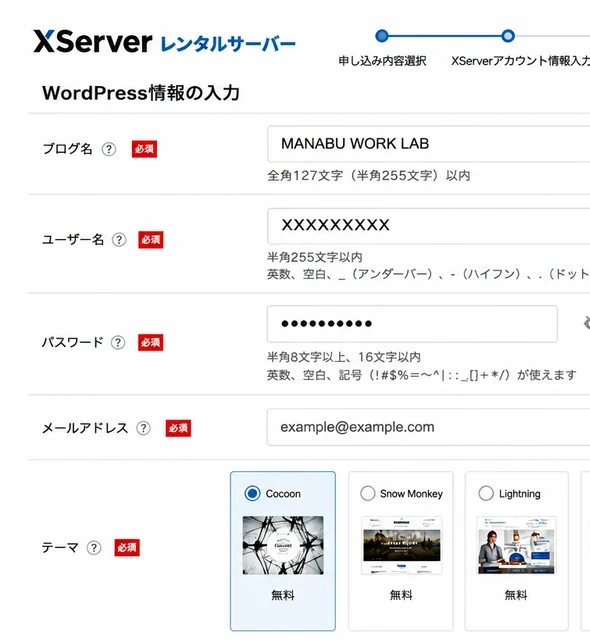
Task: Click the 必須 badge beside テーマ
Action: 127,548
